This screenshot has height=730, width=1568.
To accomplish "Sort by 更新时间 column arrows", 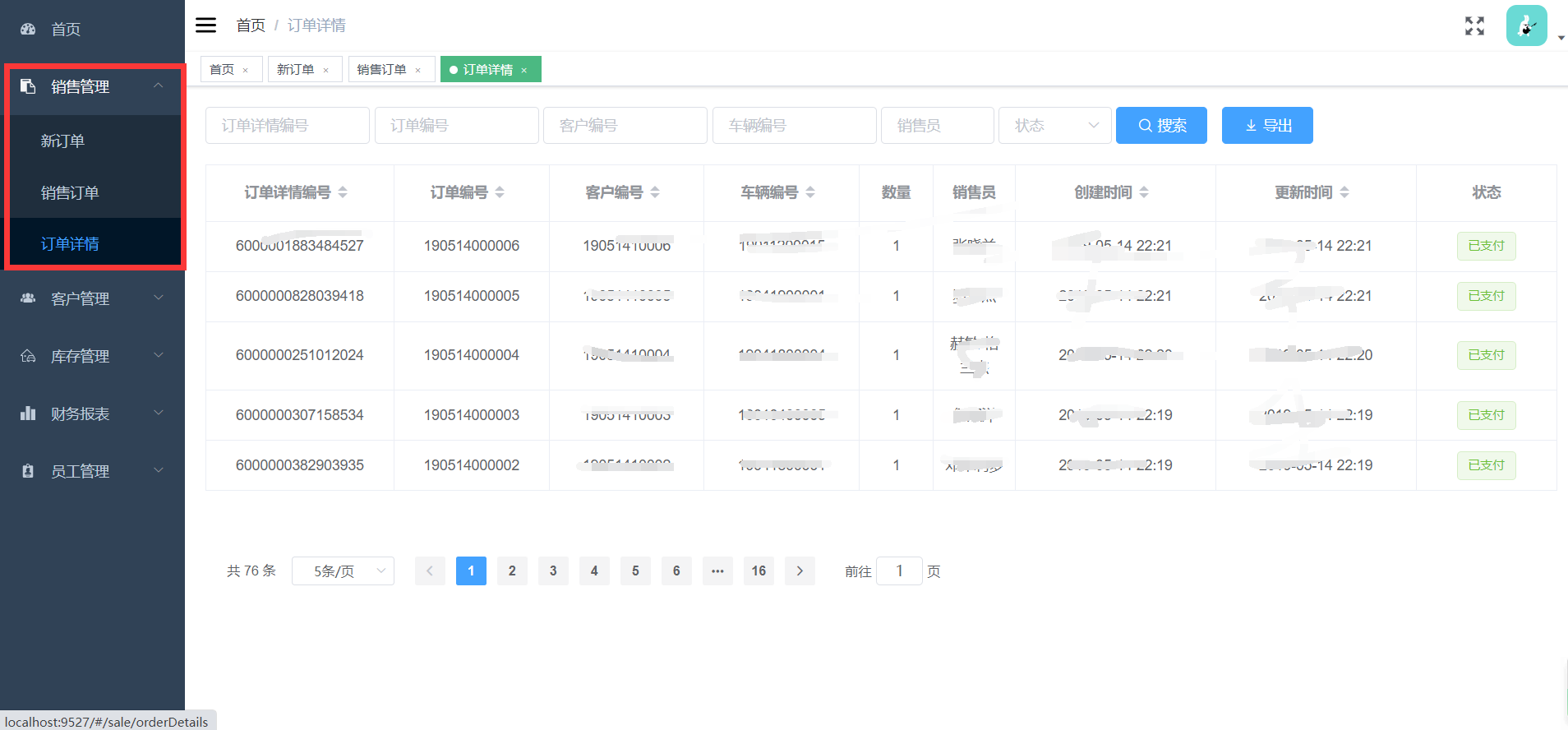I will click(x=1344, y=192).
